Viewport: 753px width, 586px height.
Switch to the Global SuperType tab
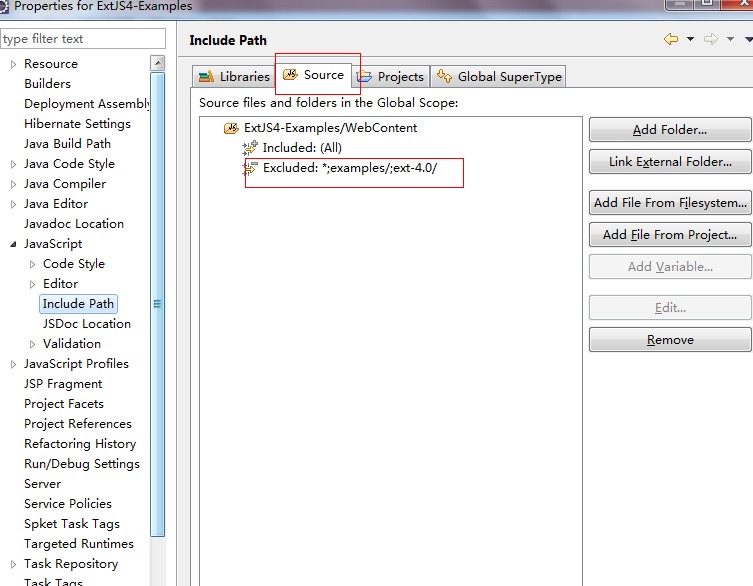pyautogui.click(x=498, y=76)
